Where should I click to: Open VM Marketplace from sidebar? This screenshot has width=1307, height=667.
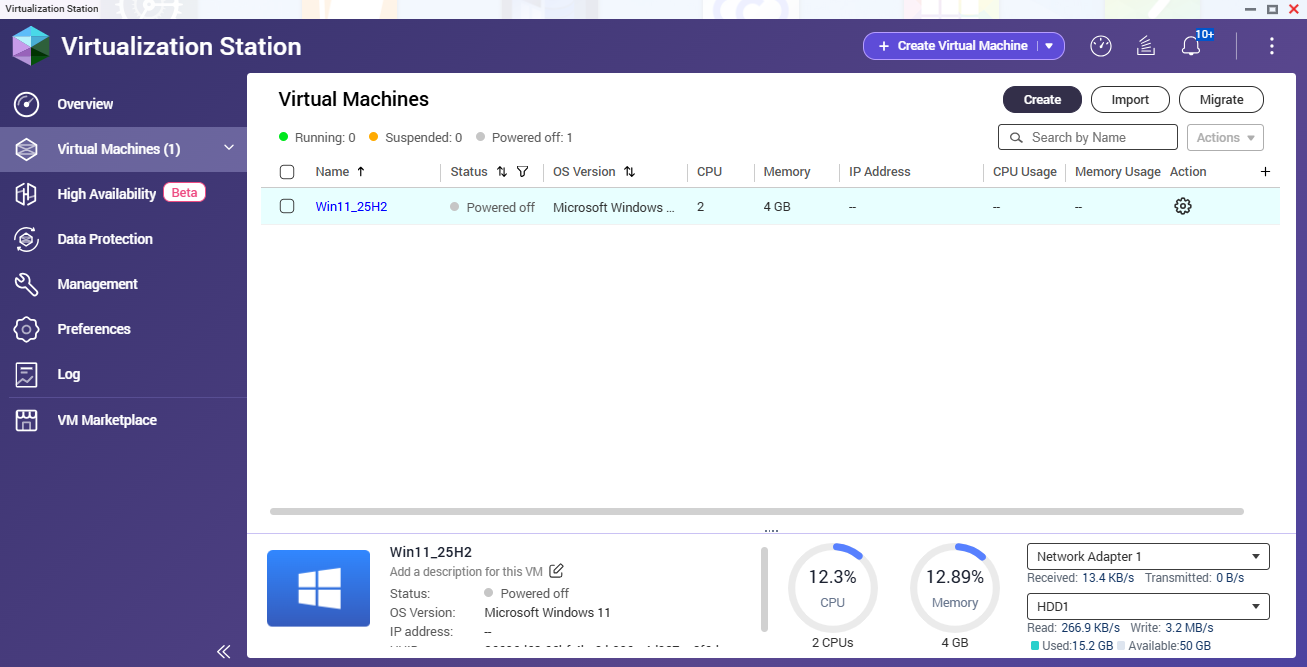(x=106, y=420)
